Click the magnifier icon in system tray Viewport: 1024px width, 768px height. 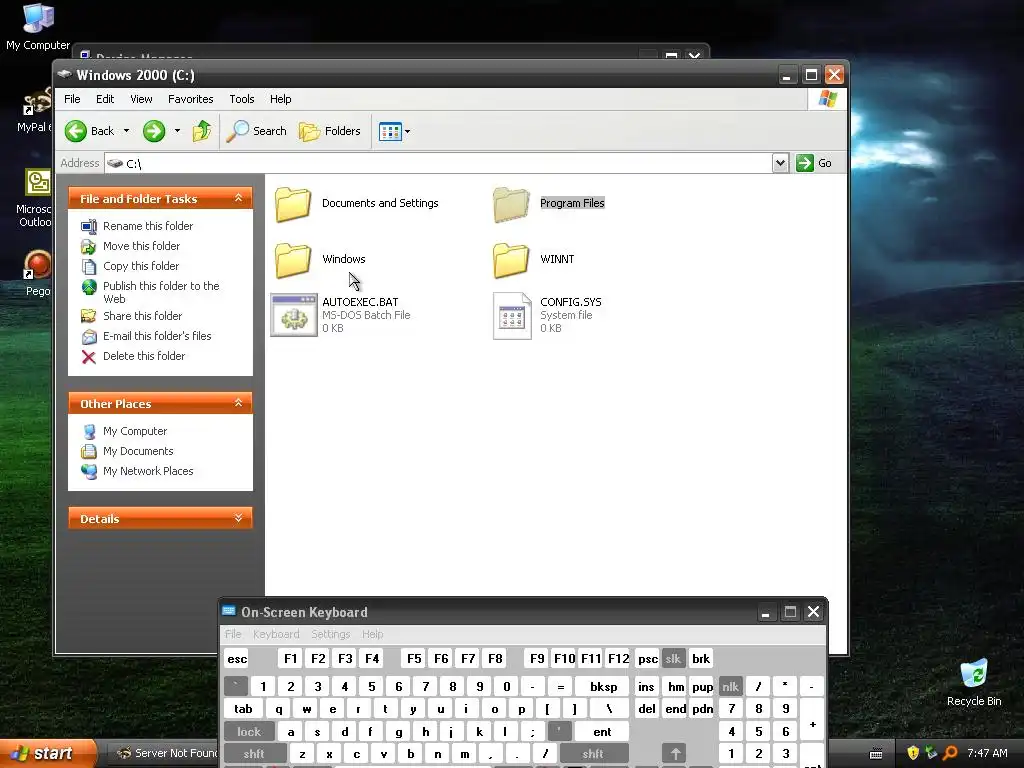pyautogui.click(x=950, y=753)
